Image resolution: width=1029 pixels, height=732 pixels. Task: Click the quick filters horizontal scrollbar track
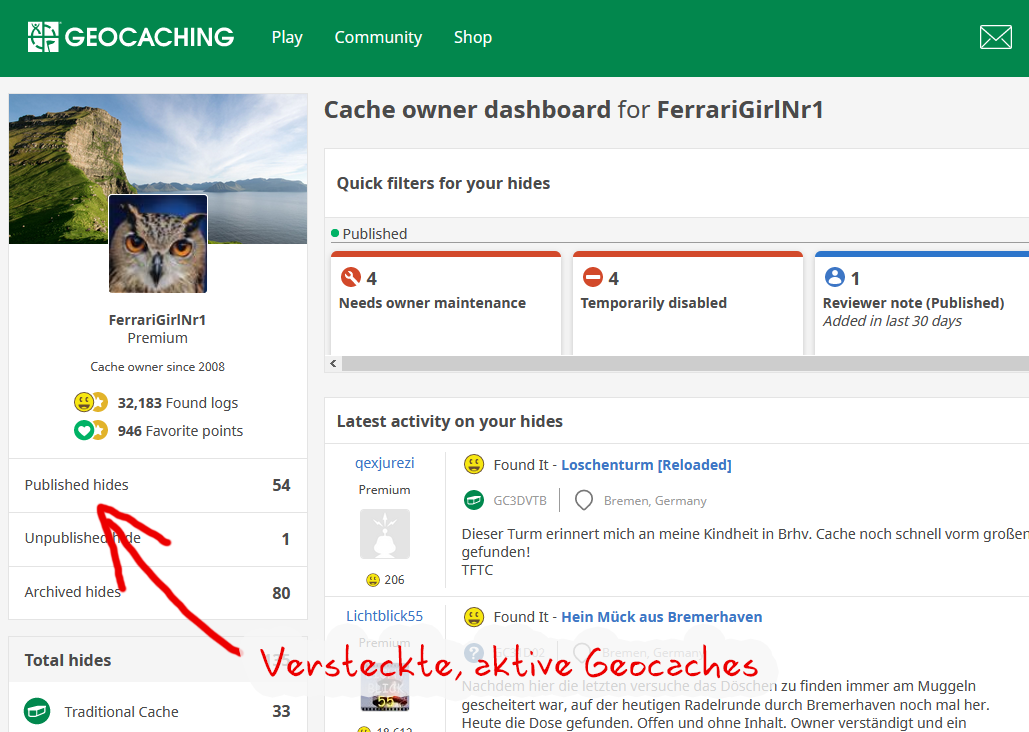pyautogui.click(x=685, y=364)
